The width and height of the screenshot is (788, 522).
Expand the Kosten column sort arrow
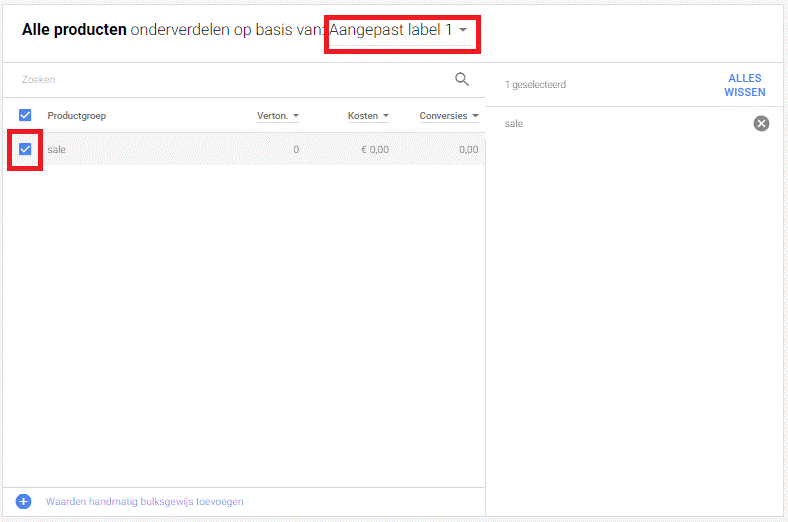pyautogui.click(x=386, y=116)
